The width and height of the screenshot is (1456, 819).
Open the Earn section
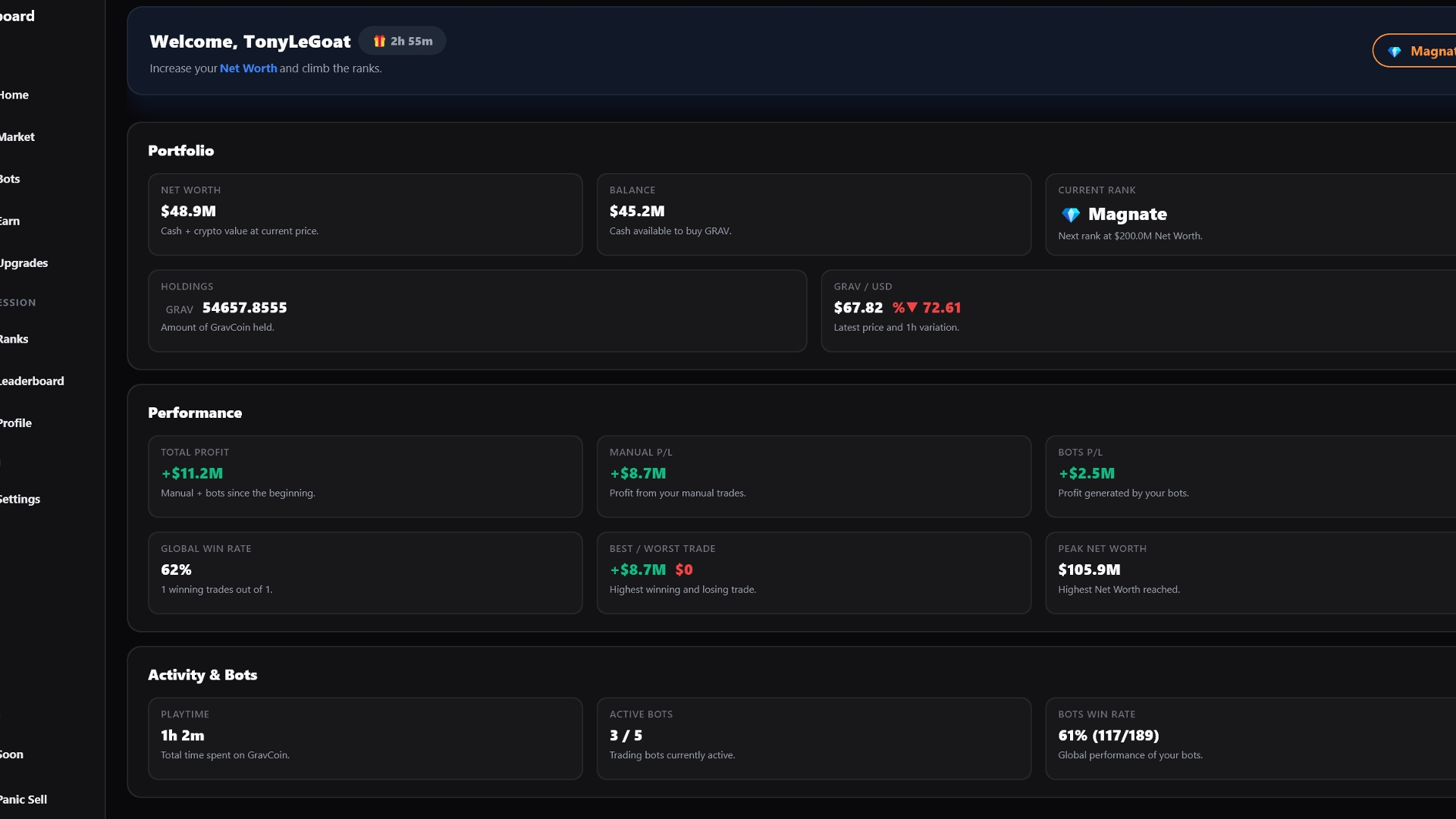[x=11, y=221]
